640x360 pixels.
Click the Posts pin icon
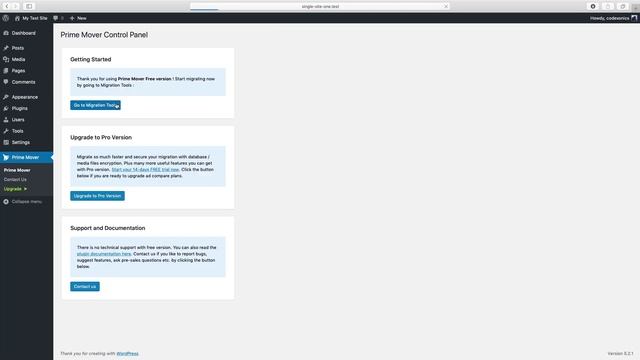tap(6, 48)
